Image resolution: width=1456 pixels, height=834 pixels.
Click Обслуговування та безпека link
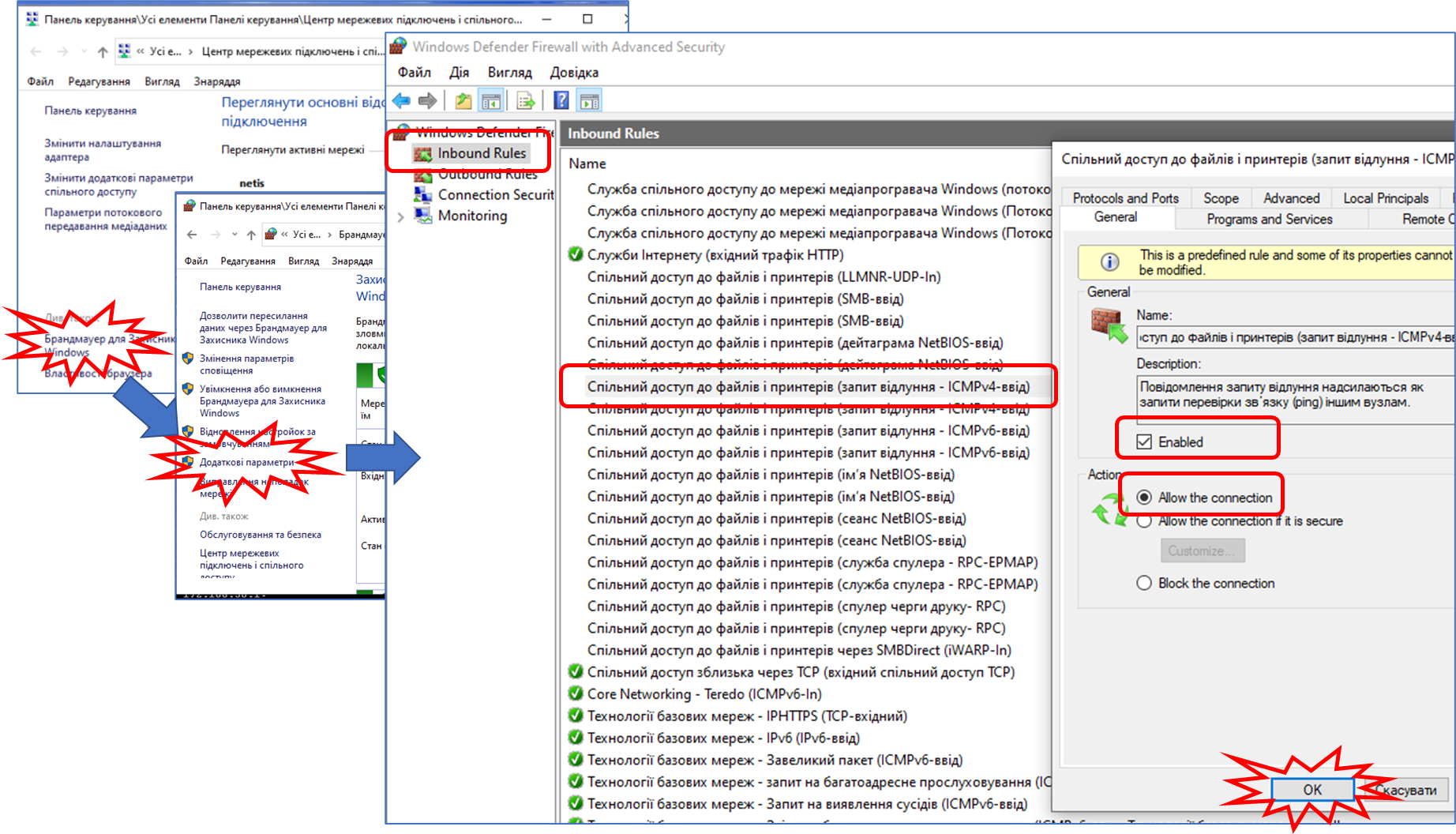tap(261, 535)
